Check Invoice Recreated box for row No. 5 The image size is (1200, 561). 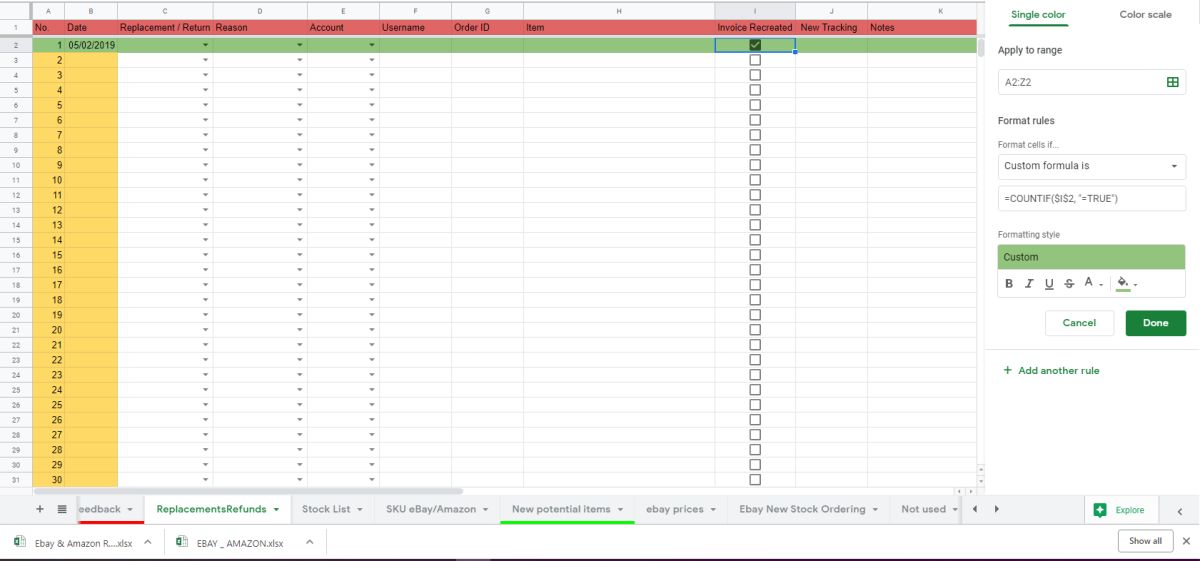755,105
